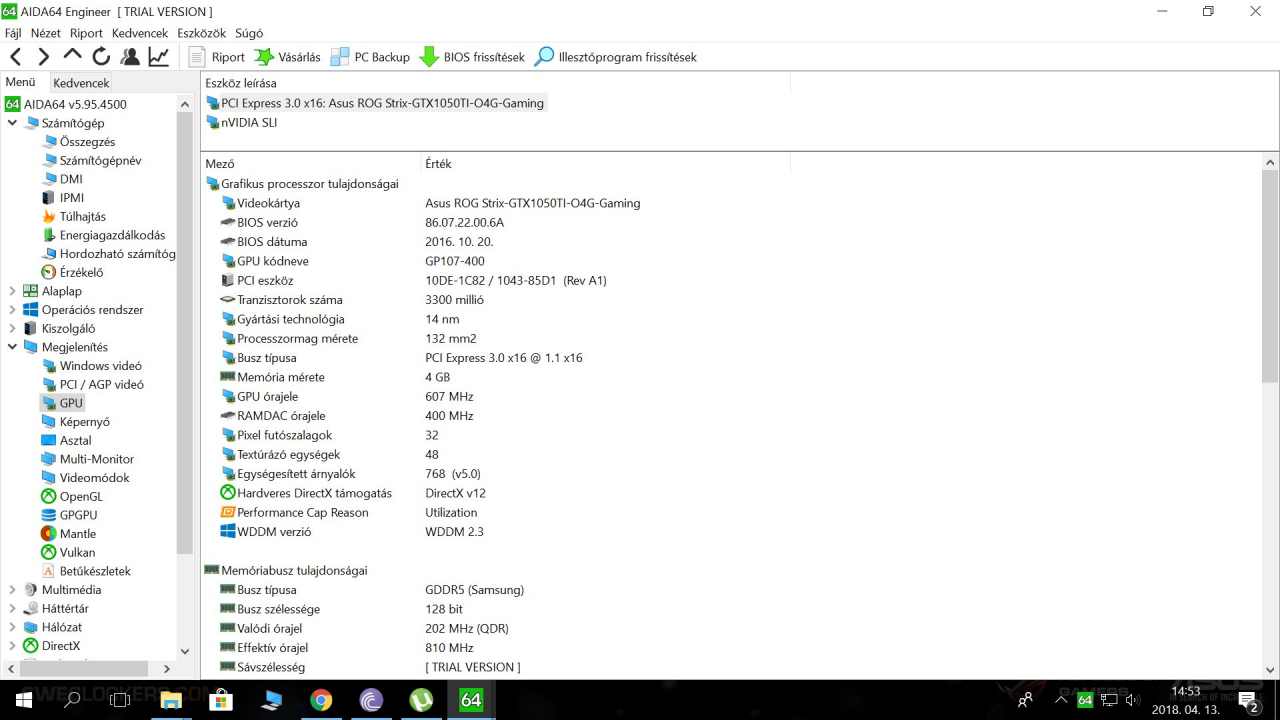This screenshot has height=720, width=1280.
Task: Click the Vásárlás purchase button
Action: pyautogui.click(x=287, y=57)
